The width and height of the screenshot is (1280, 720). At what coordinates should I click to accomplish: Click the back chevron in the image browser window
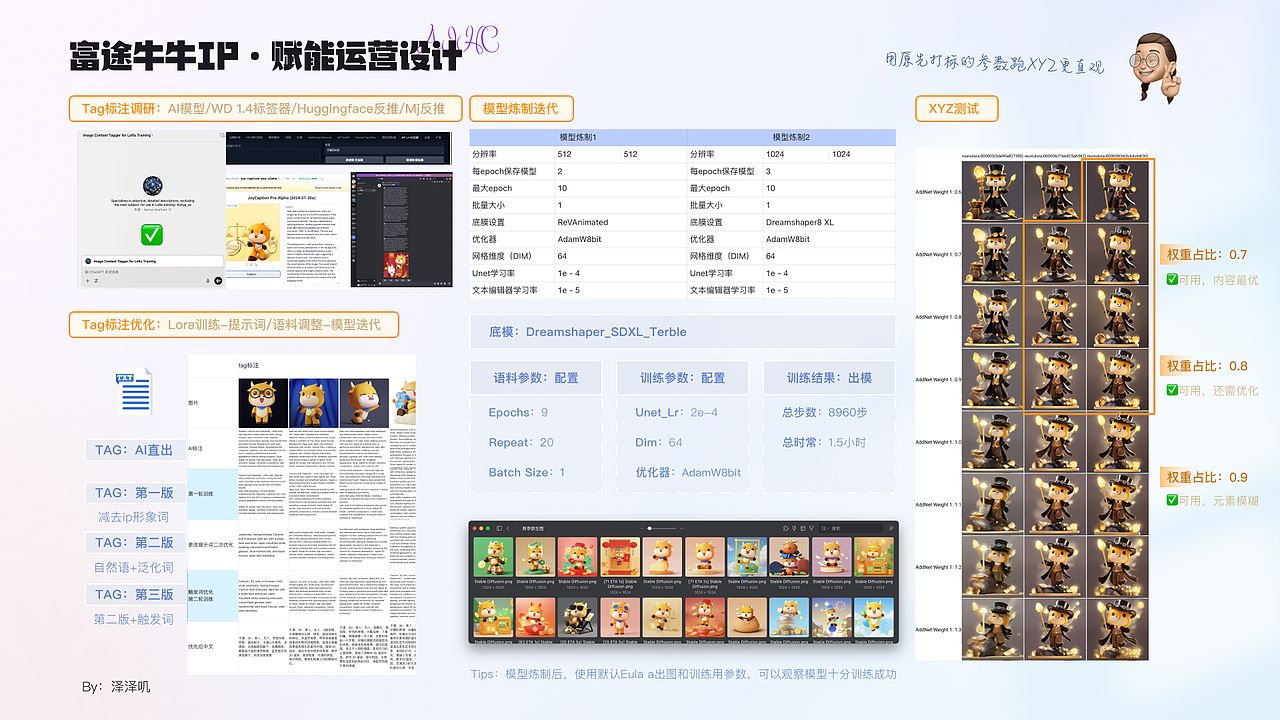(x=508, y=528)
